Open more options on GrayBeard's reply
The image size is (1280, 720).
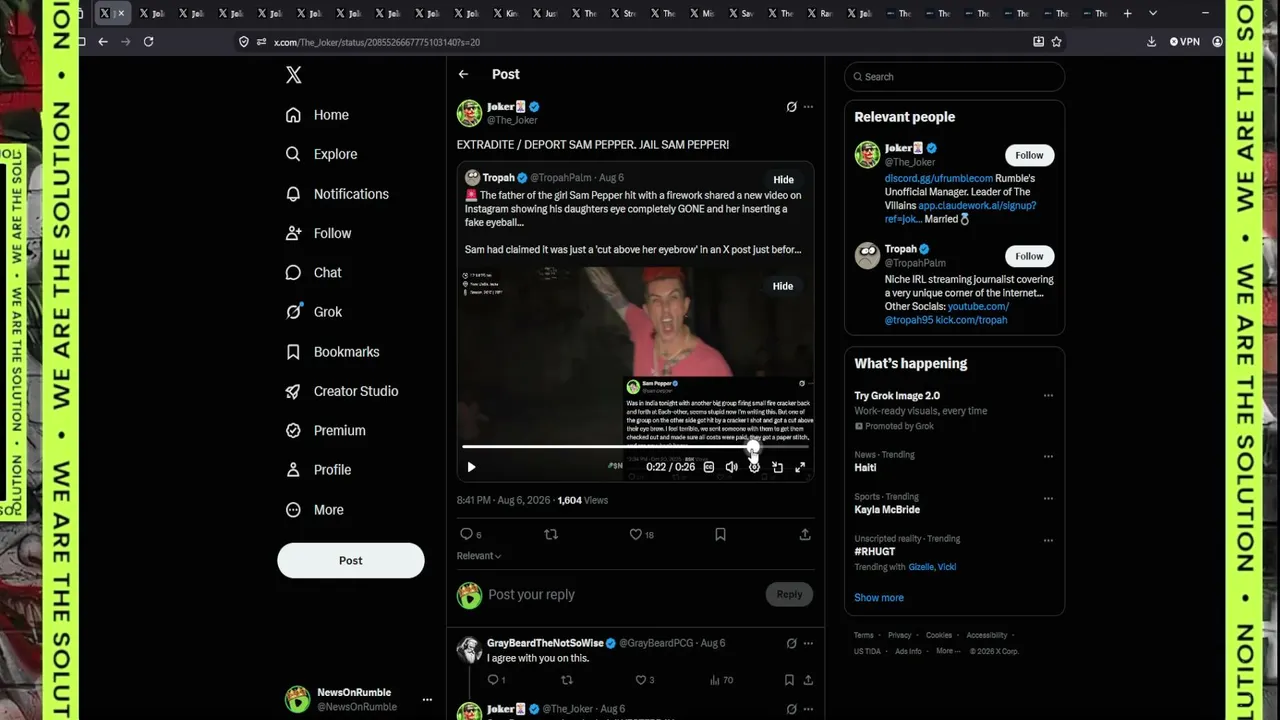click(x=808, y=643)
